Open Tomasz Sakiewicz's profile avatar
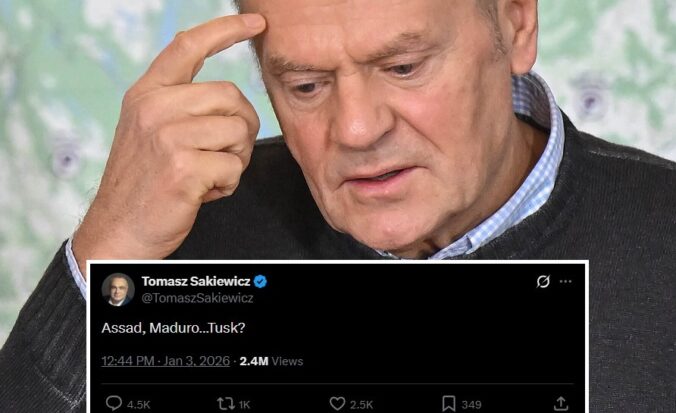 coord(118,289)
